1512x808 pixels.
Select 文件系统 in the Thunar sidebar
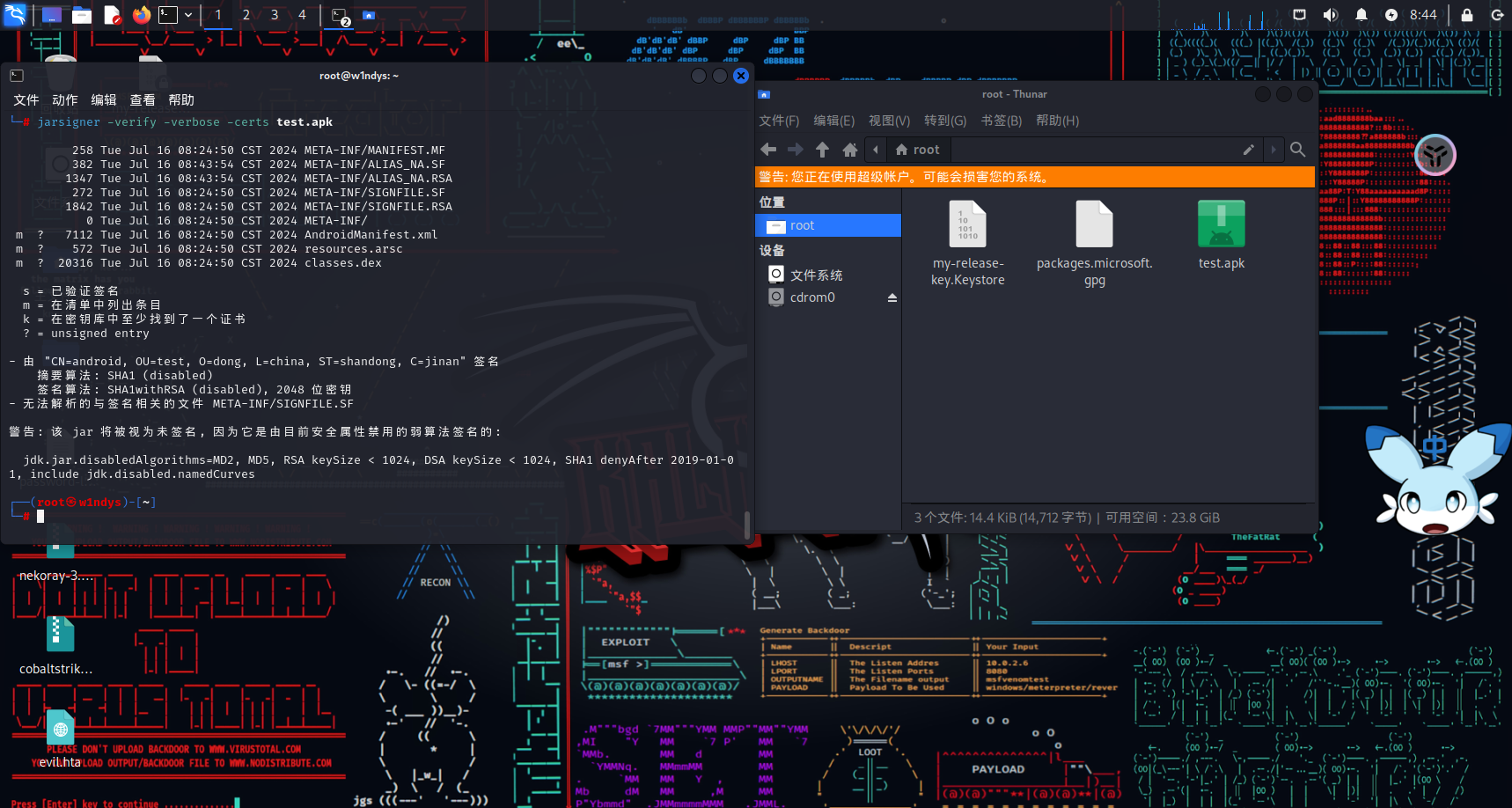click(816, 275)
